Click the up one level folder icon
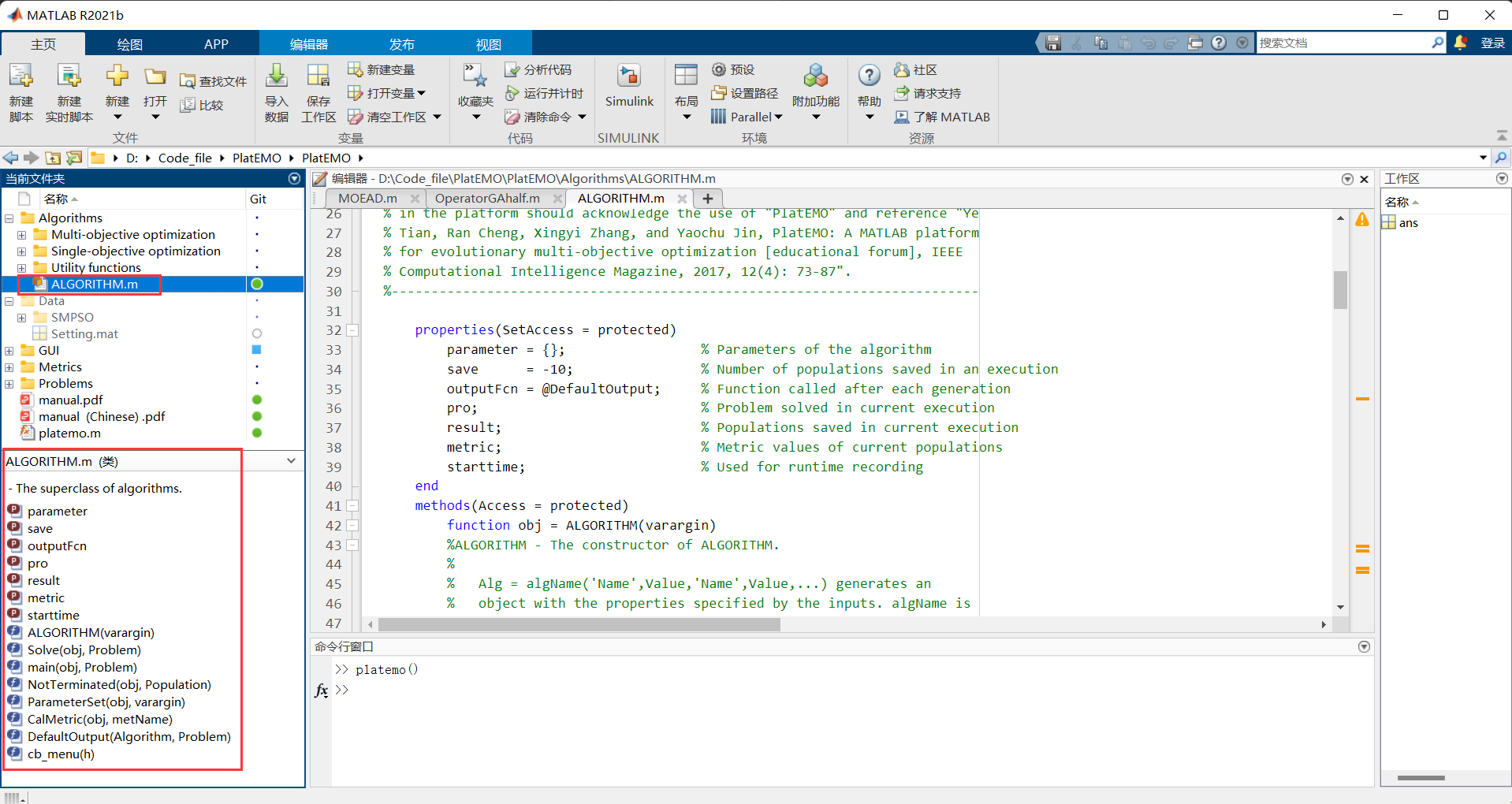Screen dimensions: 1512x804 tap(53, 158)
